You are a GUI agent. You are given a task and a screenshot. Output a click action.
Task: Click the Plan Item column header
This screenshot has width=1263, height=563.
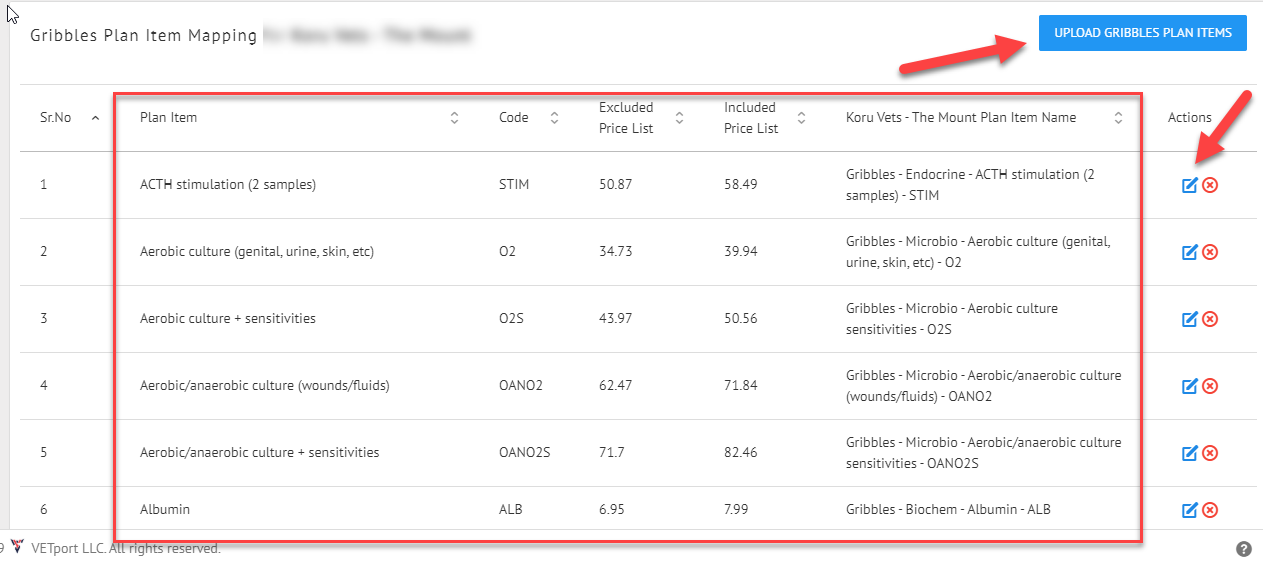[x=168, y=118]
